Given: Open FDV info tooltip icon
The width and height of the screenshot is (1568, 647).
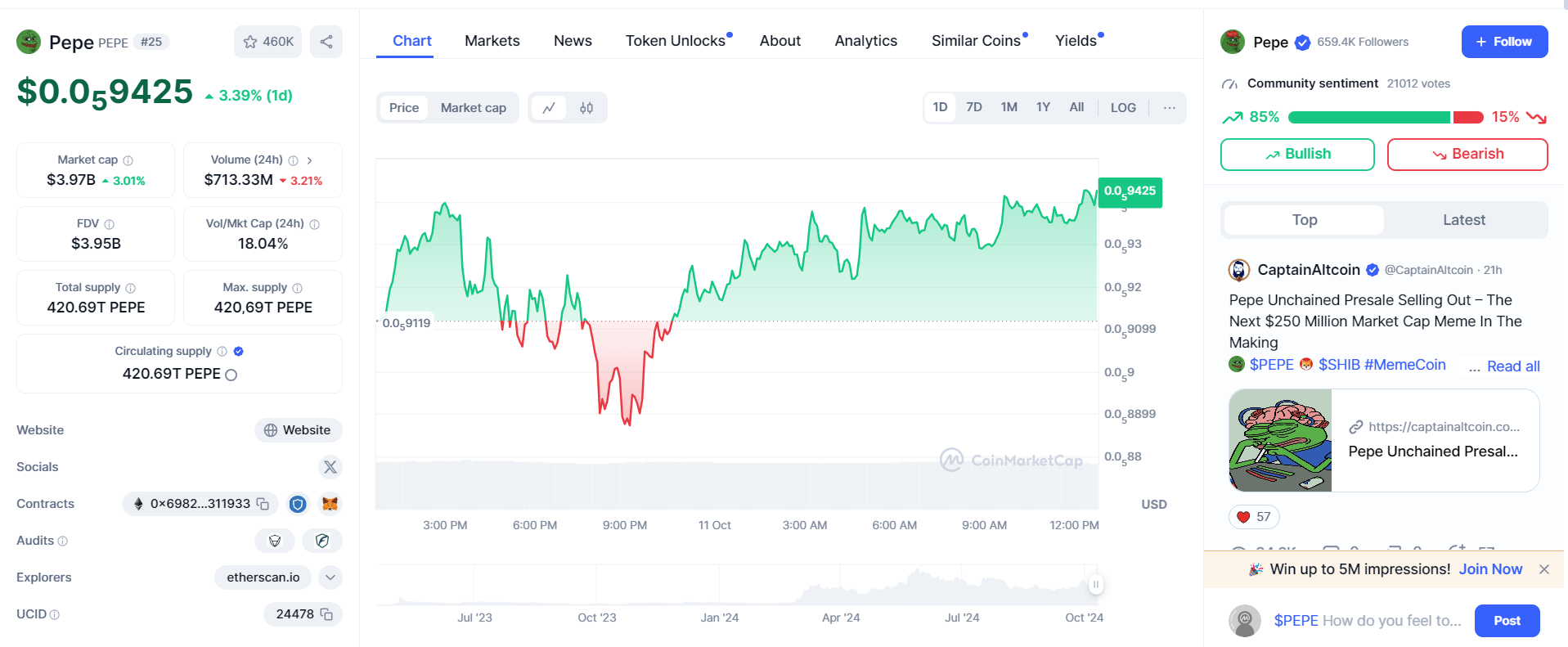Looking at the screenshot, I should (110, 224).
